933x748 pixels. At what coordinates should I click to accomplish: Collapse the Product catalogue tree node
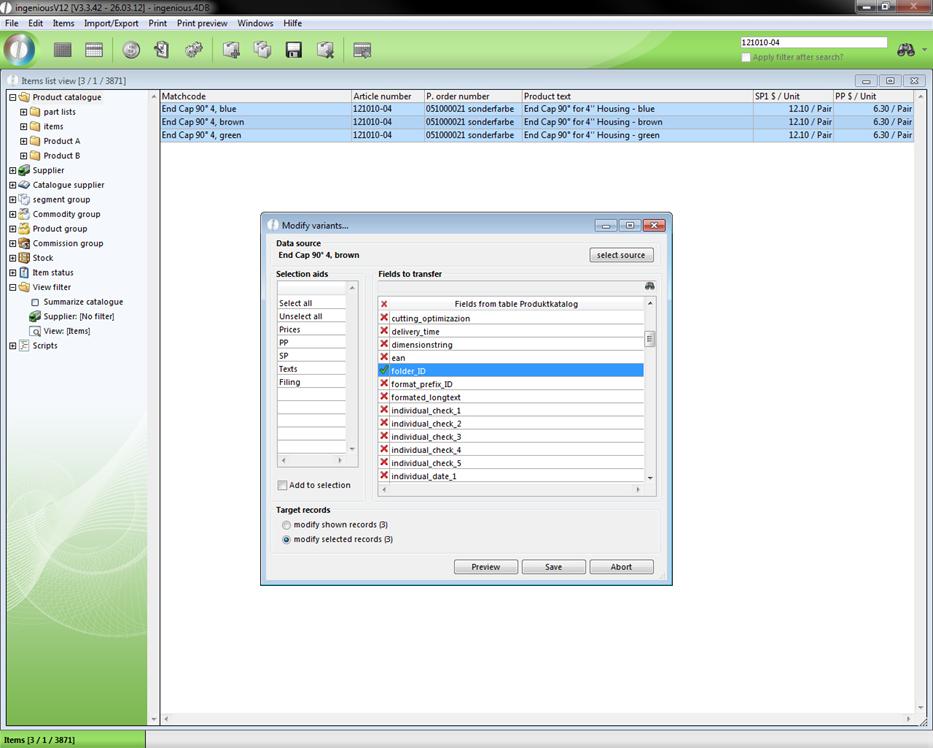[13, 98]
